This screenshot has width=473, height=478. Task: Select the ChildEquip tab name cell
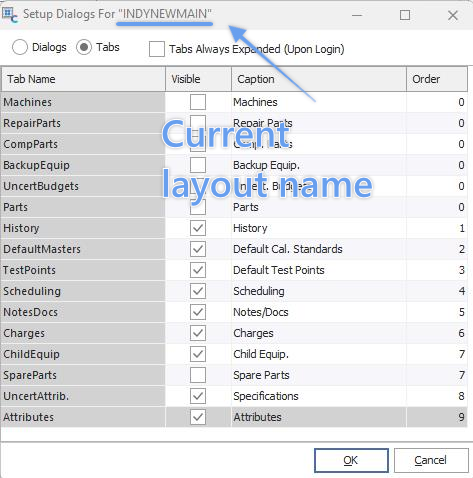coord(83,354)
